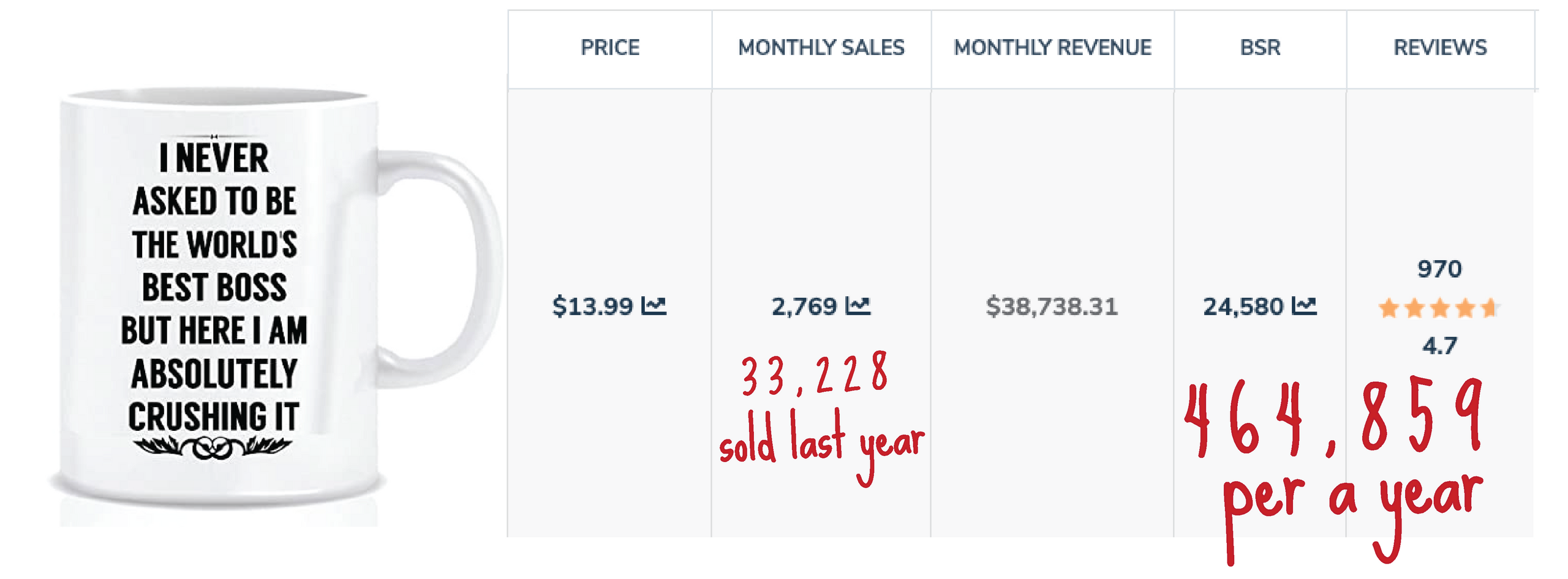Click the BSR history chart icon
The height and width of the screenshot is (579, 1568).
[1303, 305]
